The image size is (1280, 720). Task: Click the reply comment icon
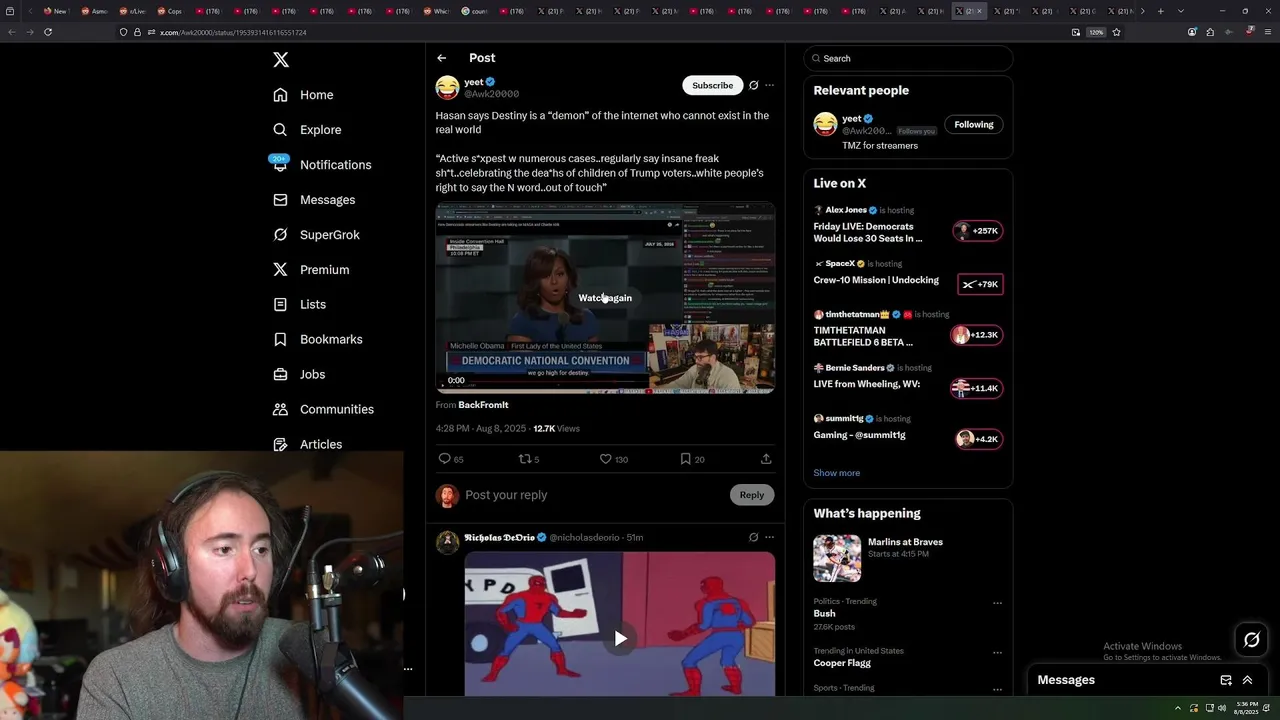pyautogui.click(x=445, y=459)
